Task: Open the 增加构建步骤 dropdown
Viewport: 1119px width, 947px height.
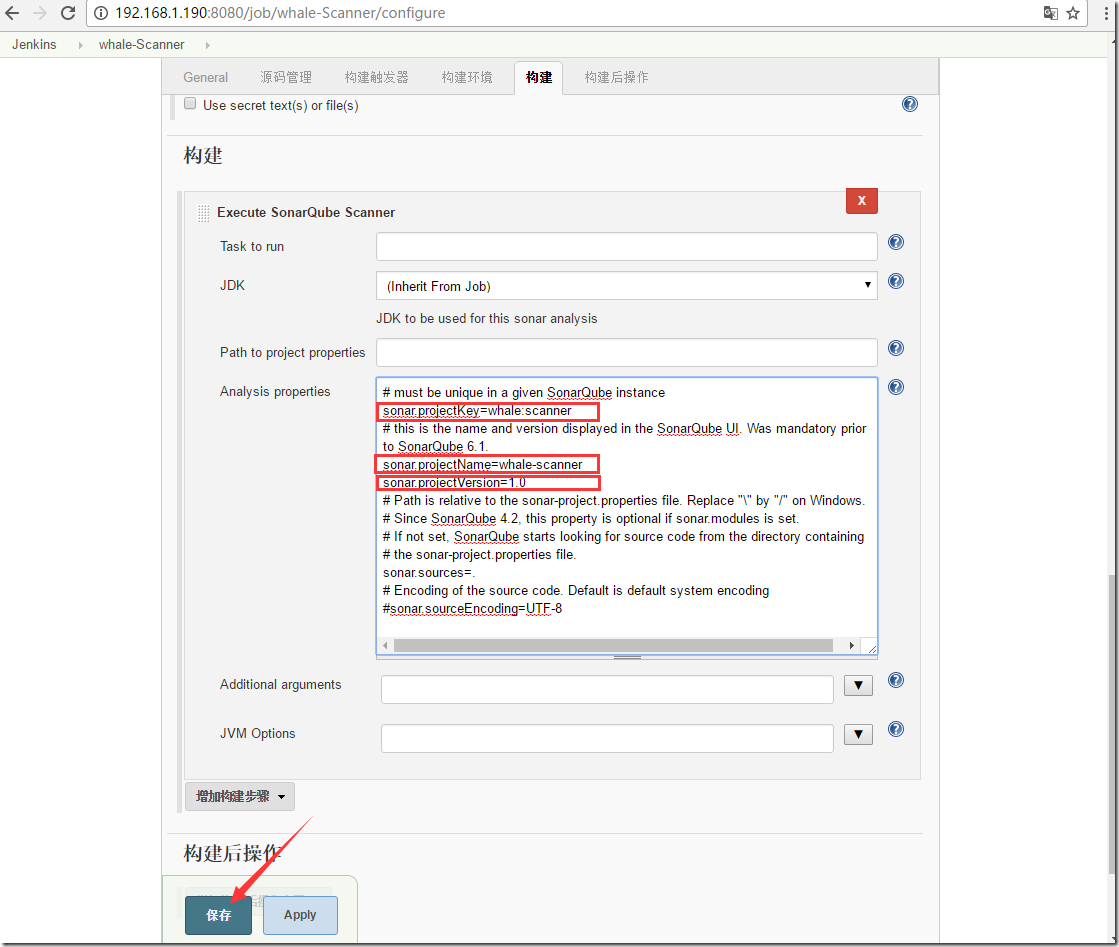Action: tap(240, 796)
